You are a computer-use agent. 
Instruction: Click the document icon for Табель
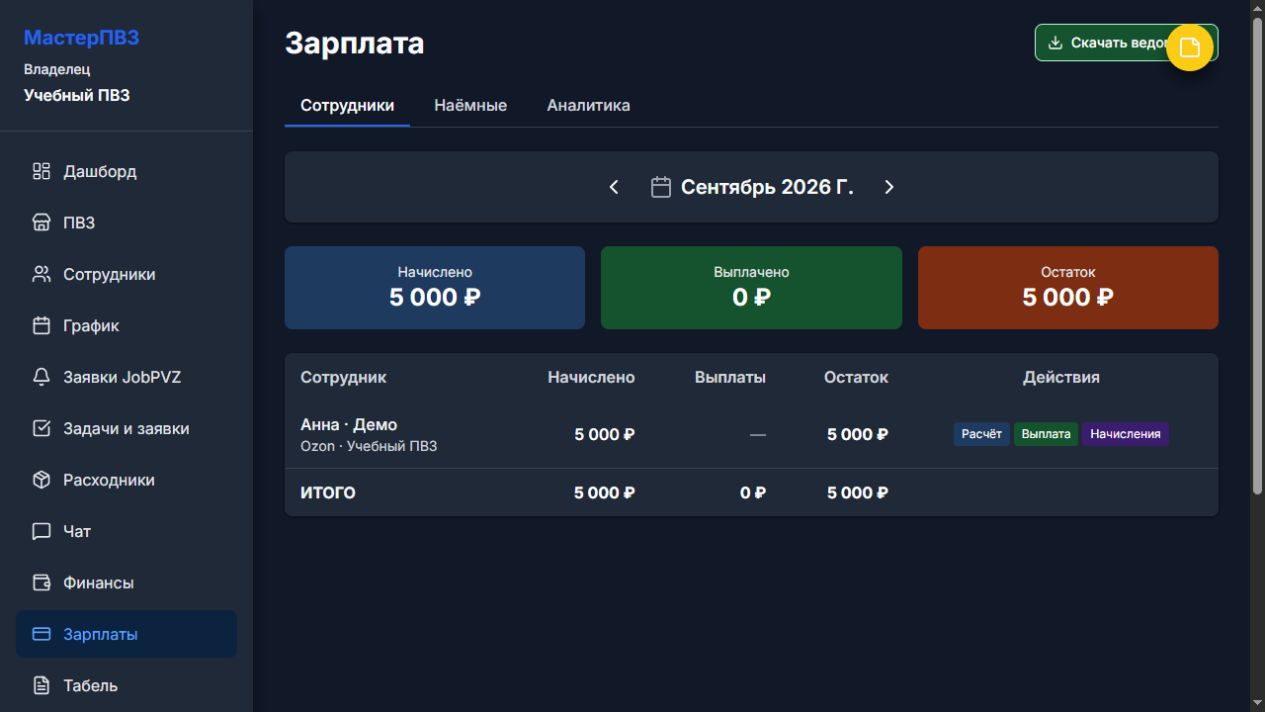tap(41, 686)
